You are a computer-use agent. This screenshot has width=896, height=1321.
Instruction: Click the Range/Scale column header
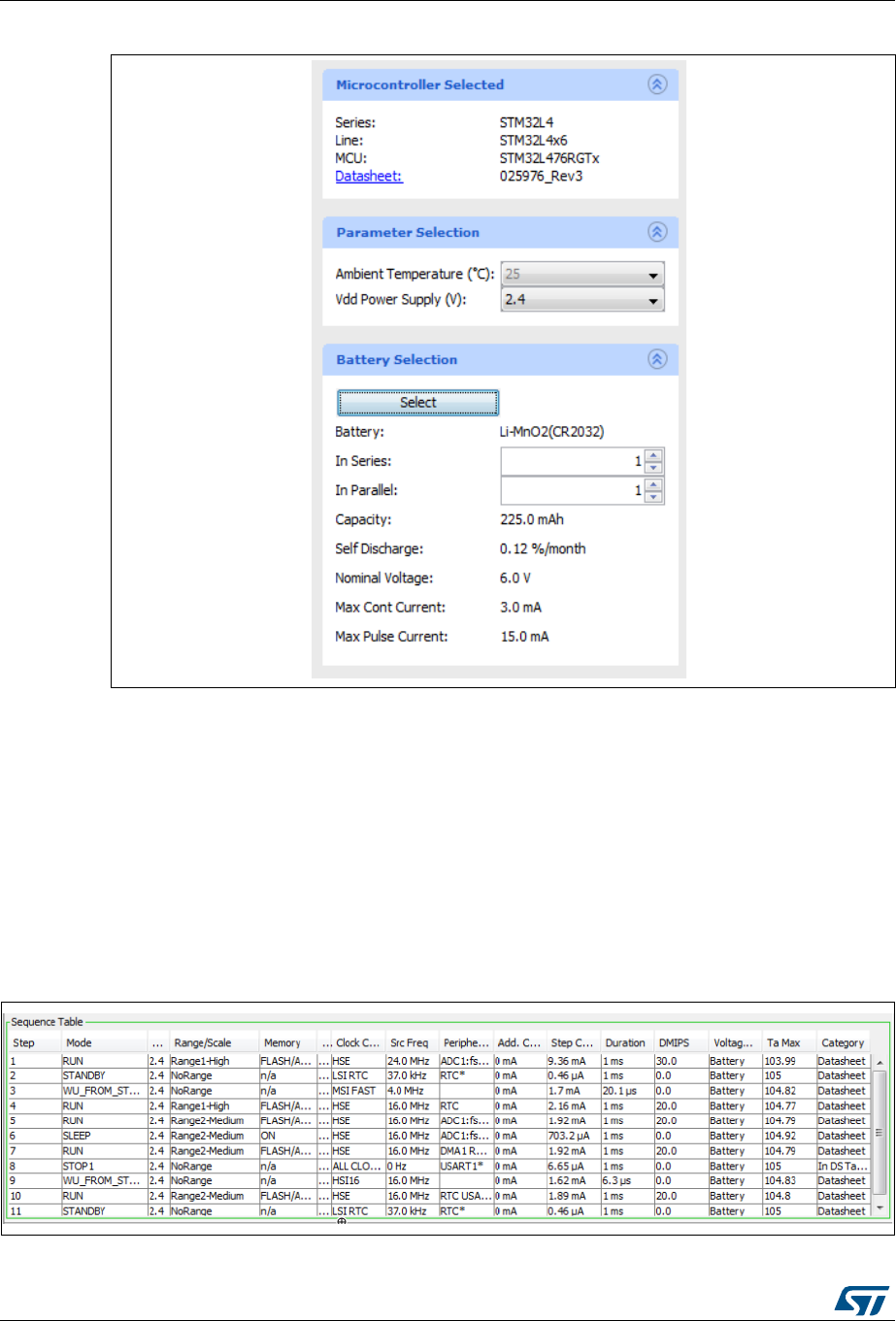[215, 1042]
